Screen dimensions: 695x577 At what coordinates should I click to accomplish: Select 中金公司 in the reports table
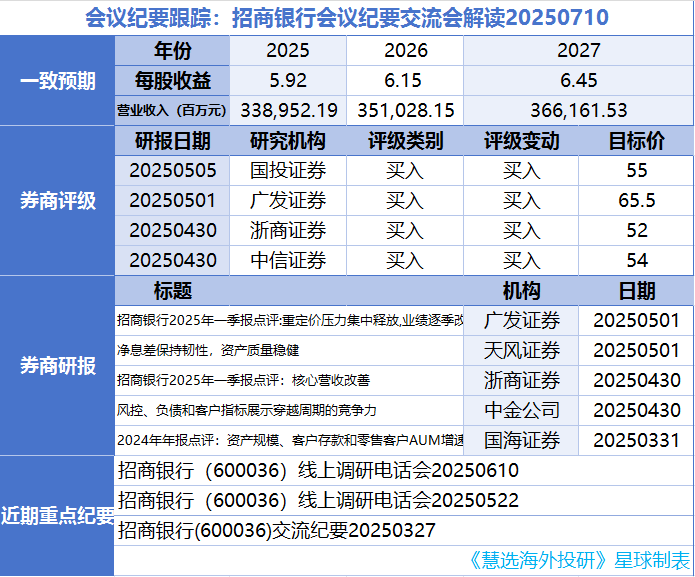click(x=521, y=410)
